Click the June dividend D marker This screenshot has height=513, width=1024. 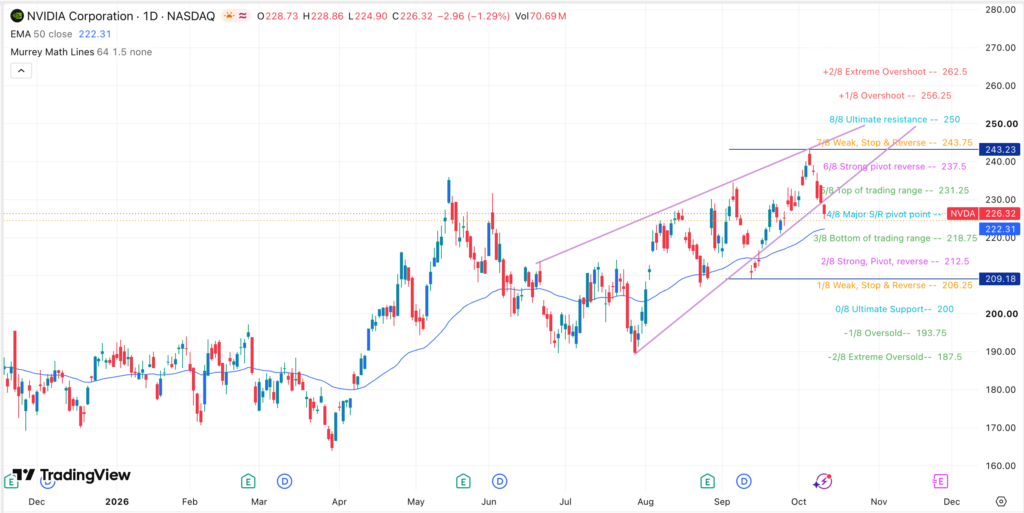pos(500,481)
